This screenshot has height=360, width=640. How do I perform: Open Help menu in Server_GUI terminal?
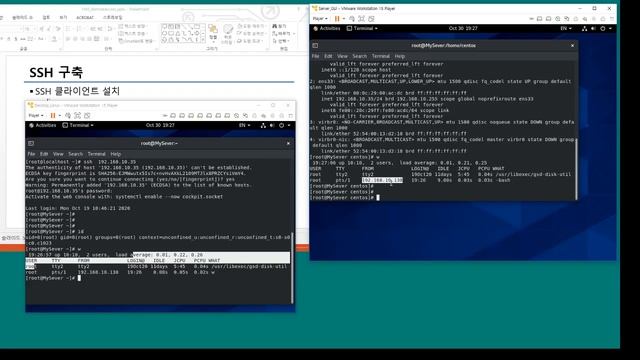pos(400,56)
